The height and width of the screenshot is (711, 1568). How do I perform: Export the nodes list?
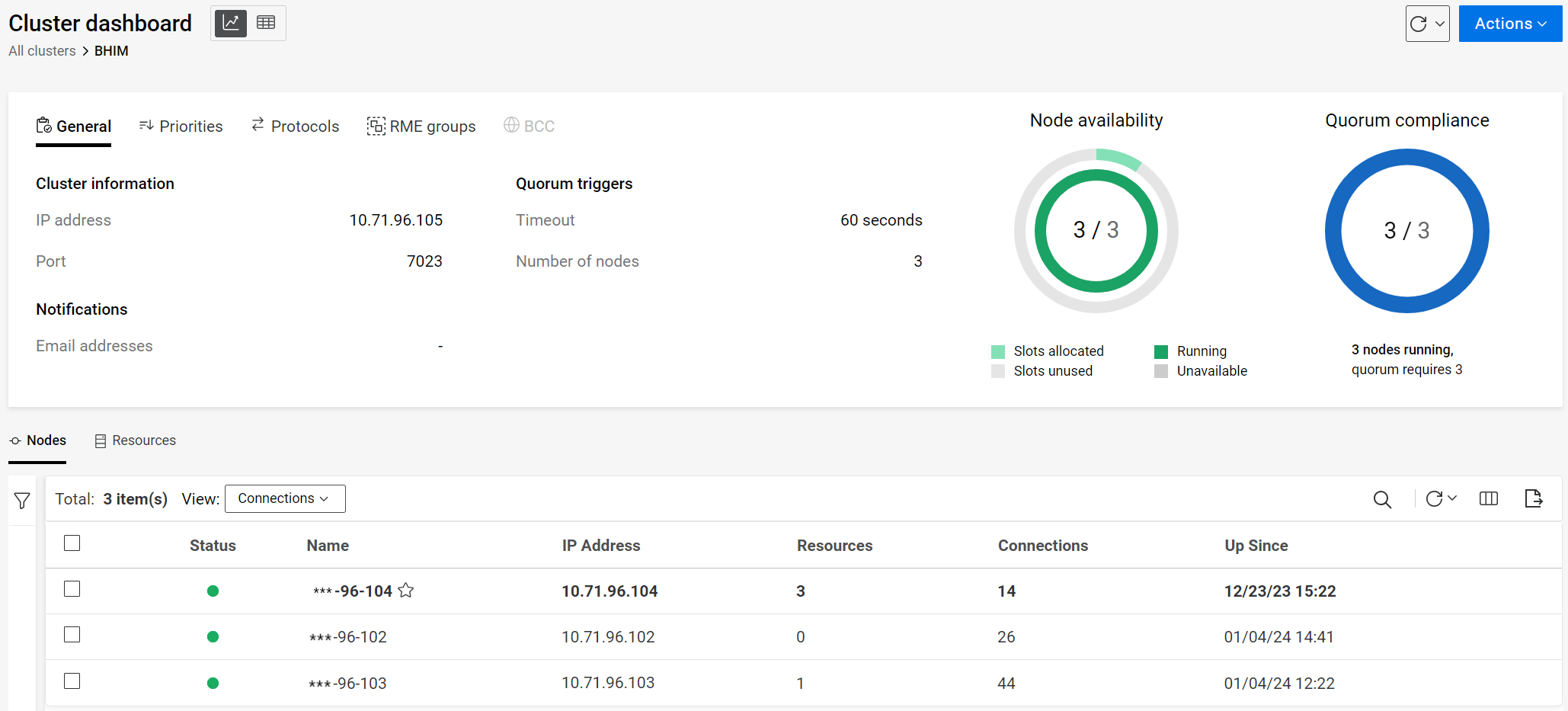pyautogui.click(x=1533, y=498)
